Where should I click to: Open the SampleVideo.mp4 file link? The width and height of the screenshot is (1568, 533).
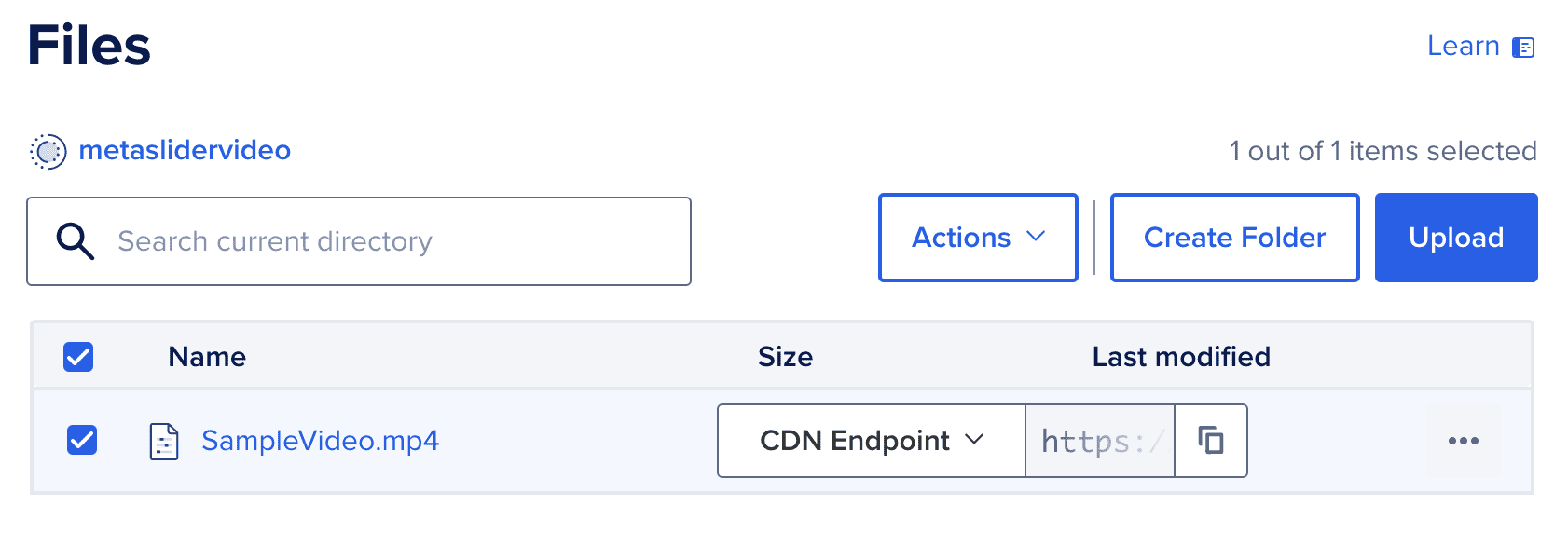point(320,441)
